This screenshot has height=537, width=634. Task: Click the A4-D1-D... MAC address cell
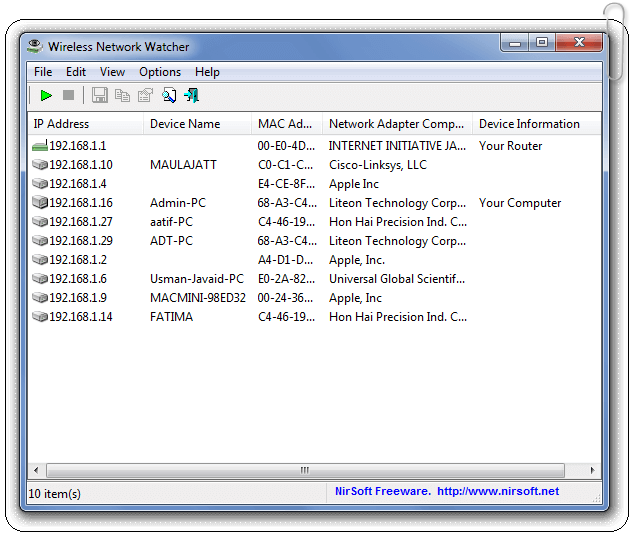click(x=285, y=260)
